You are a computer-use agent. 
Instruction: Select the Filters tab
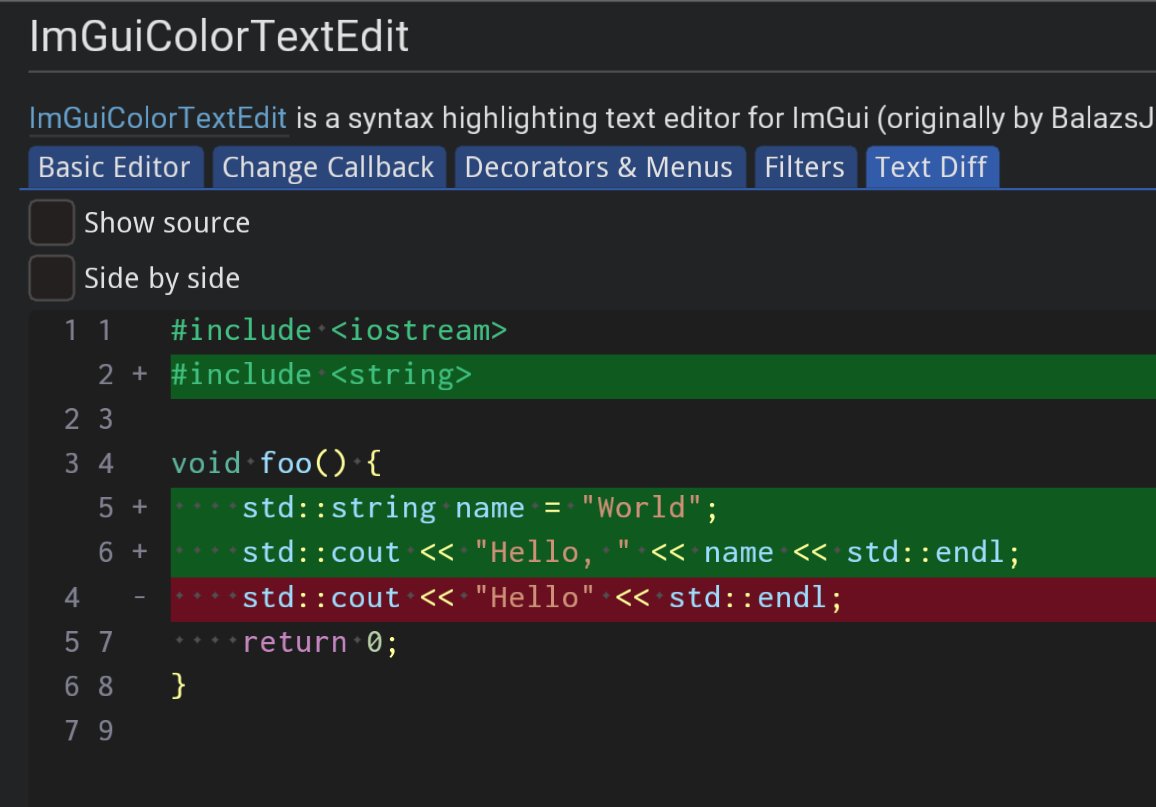[x=804, y=167]
